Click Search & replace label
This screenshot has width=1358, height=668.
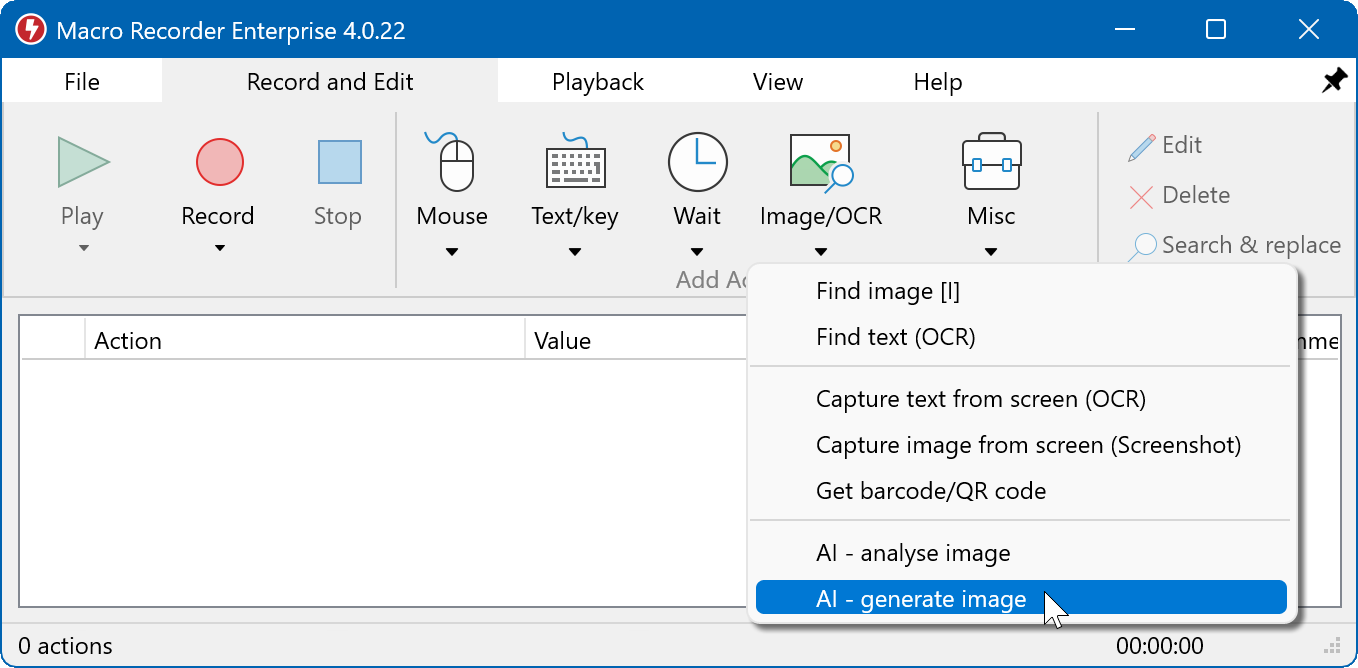1251,245
